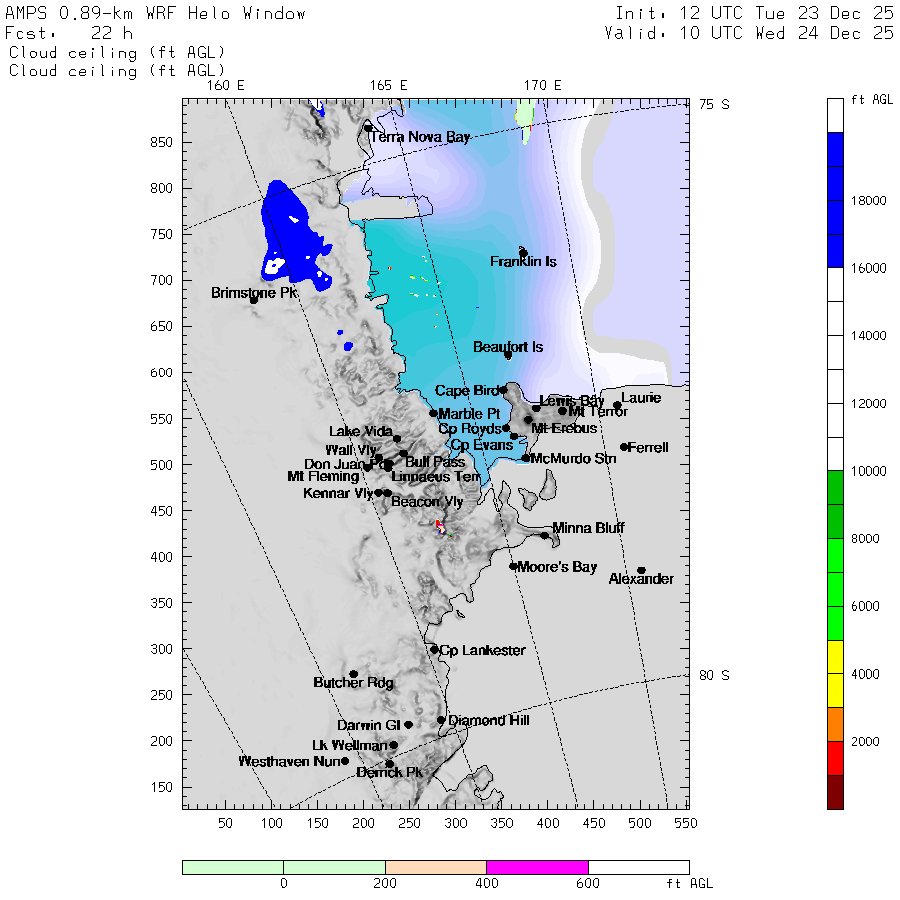900x900 pixels.
Task: Click the Derrick Pk label
Action: coord(389,773)
